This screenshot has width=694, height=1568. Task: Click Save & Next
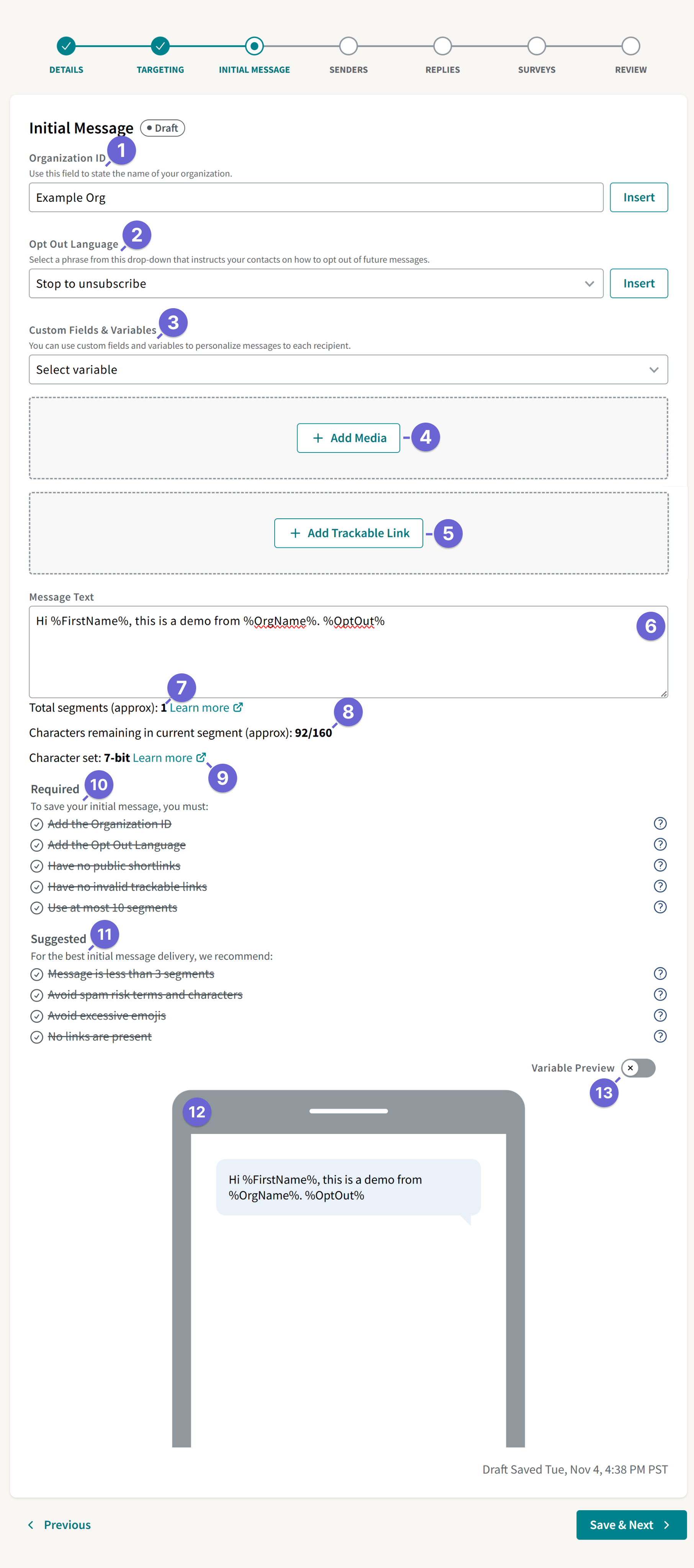pos(631,1524)
